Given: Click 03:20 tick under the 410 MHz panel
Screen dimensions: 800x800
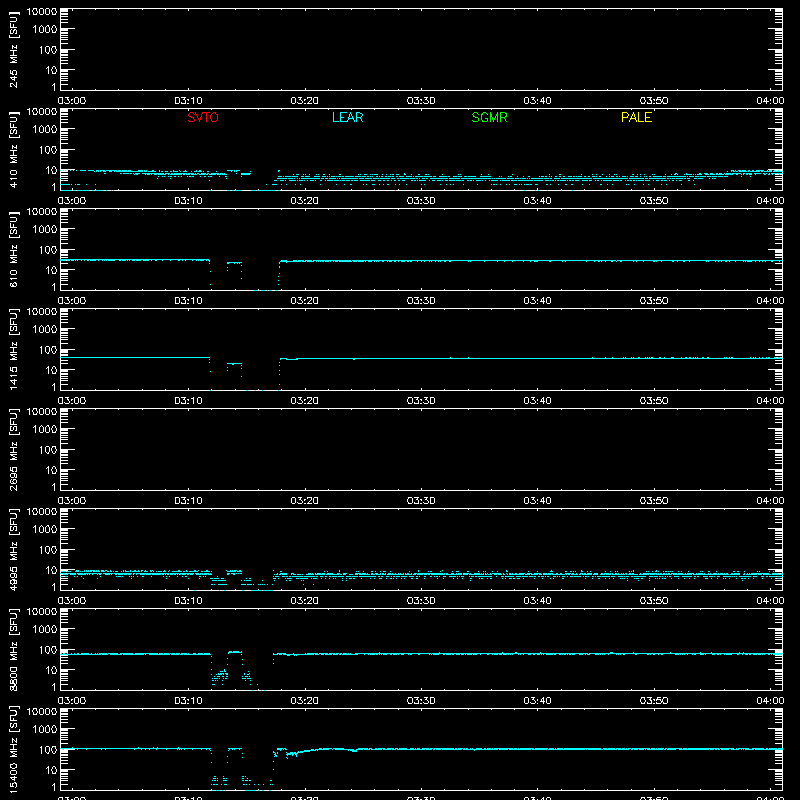Looking at the screenshot, I should 305,201.
